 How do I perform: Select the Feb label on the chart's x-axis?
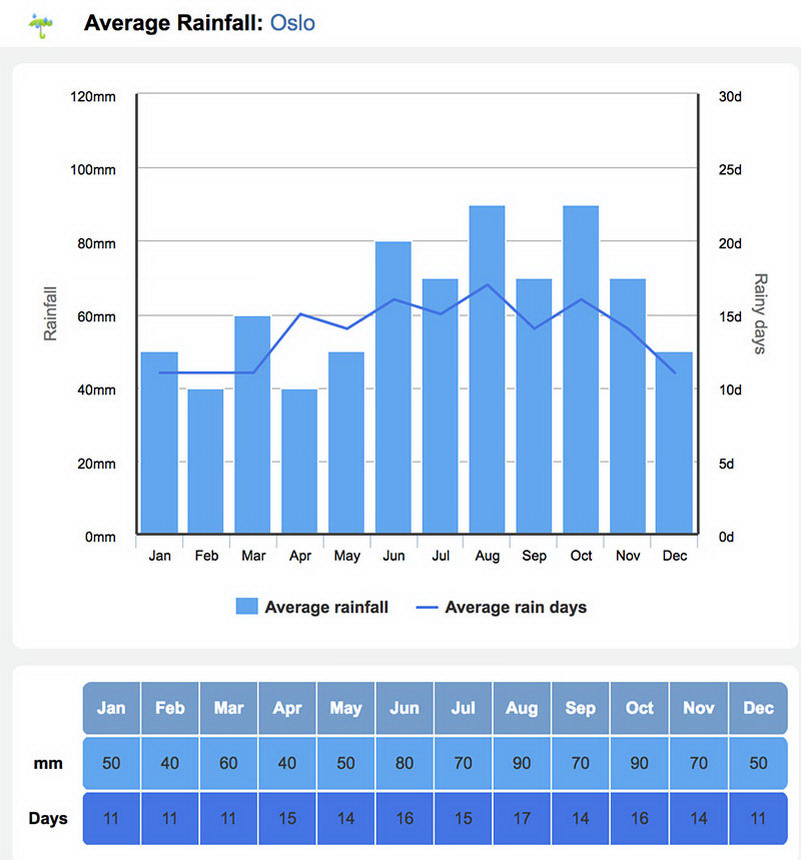206,556
